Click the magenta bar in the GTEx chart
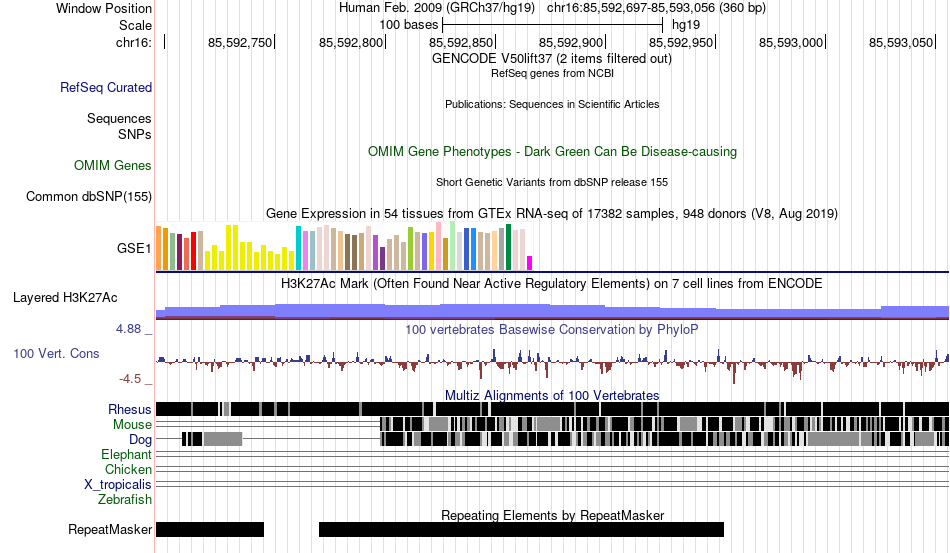The image size is (950, 553). [x=530, y=263]
